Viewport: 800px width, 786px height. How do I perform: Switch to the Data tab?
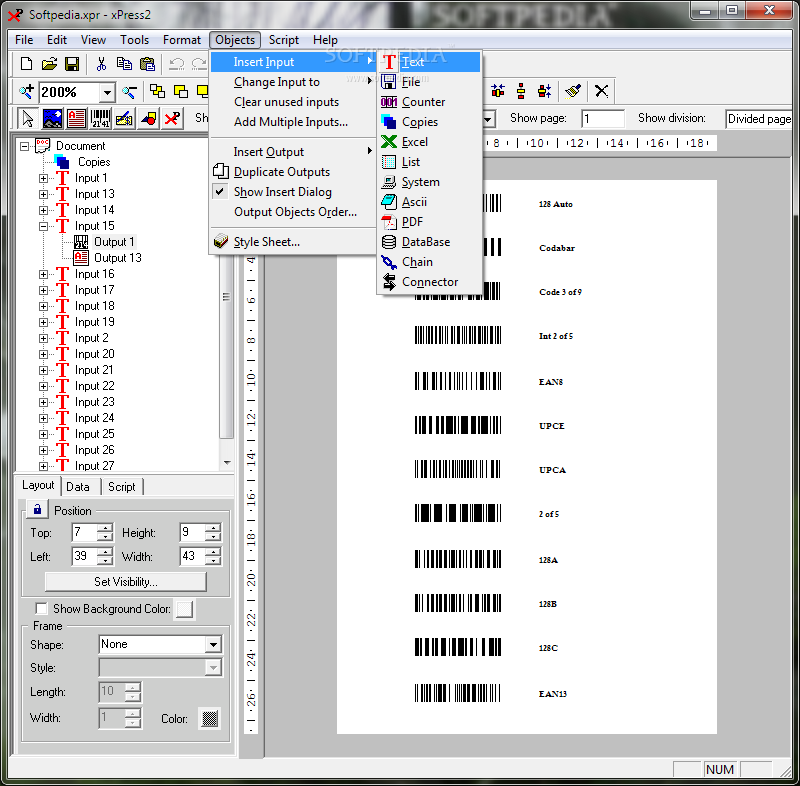tap(78, 487)
